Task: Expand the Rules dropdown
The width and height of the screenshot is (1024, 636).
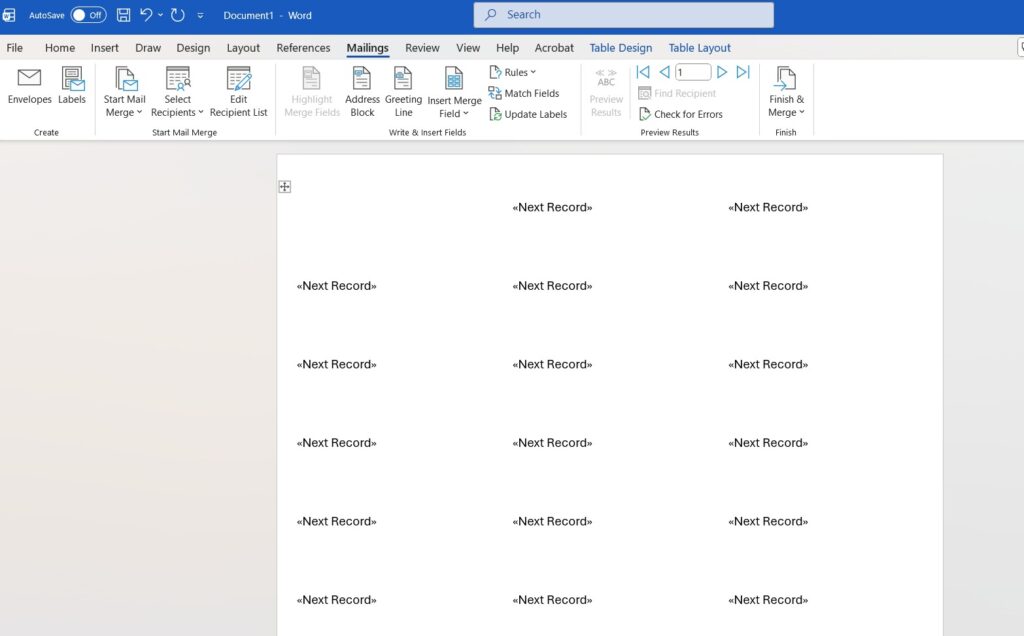Action: (x=513, y=72)
